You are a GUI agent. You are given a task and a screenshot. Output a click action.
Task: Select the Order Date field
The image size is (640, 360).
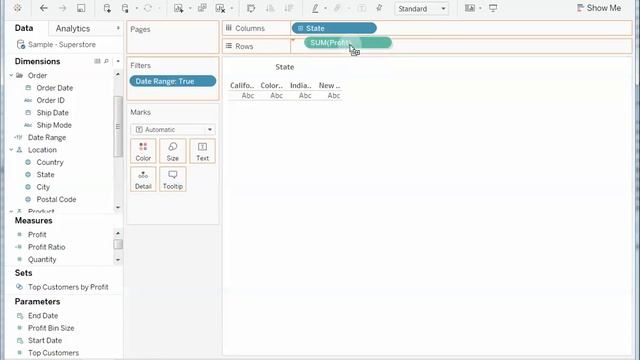pos(55,88)
